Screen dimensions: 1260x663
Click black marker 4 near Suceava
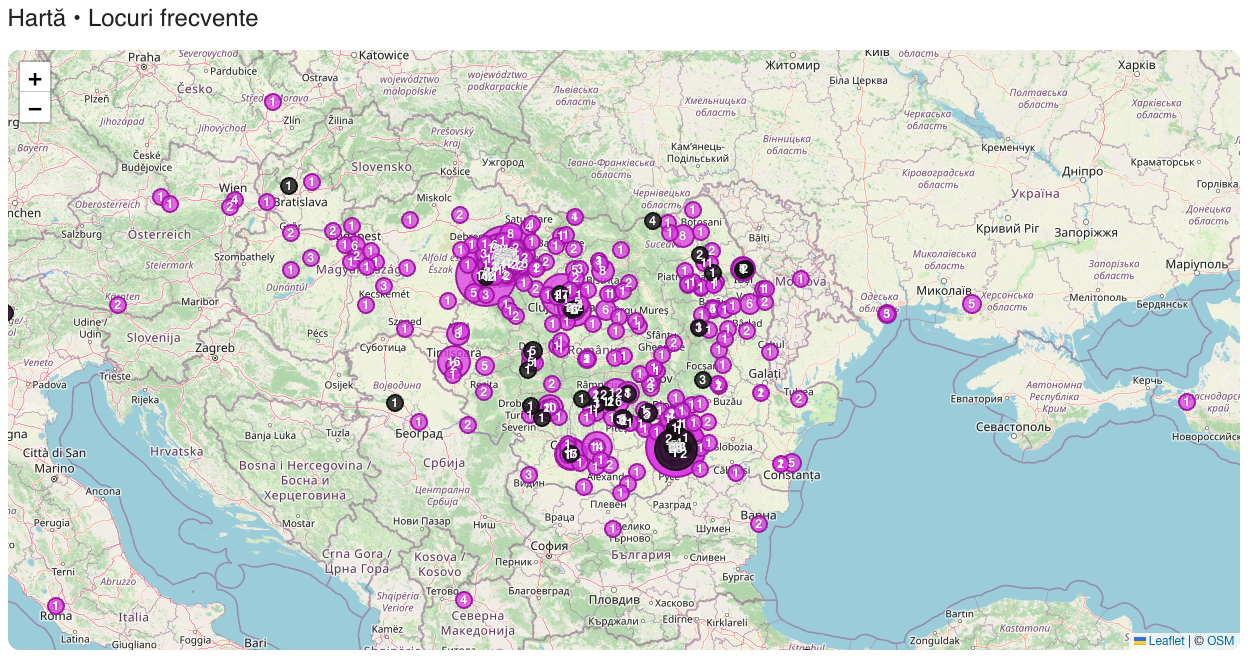652,221
